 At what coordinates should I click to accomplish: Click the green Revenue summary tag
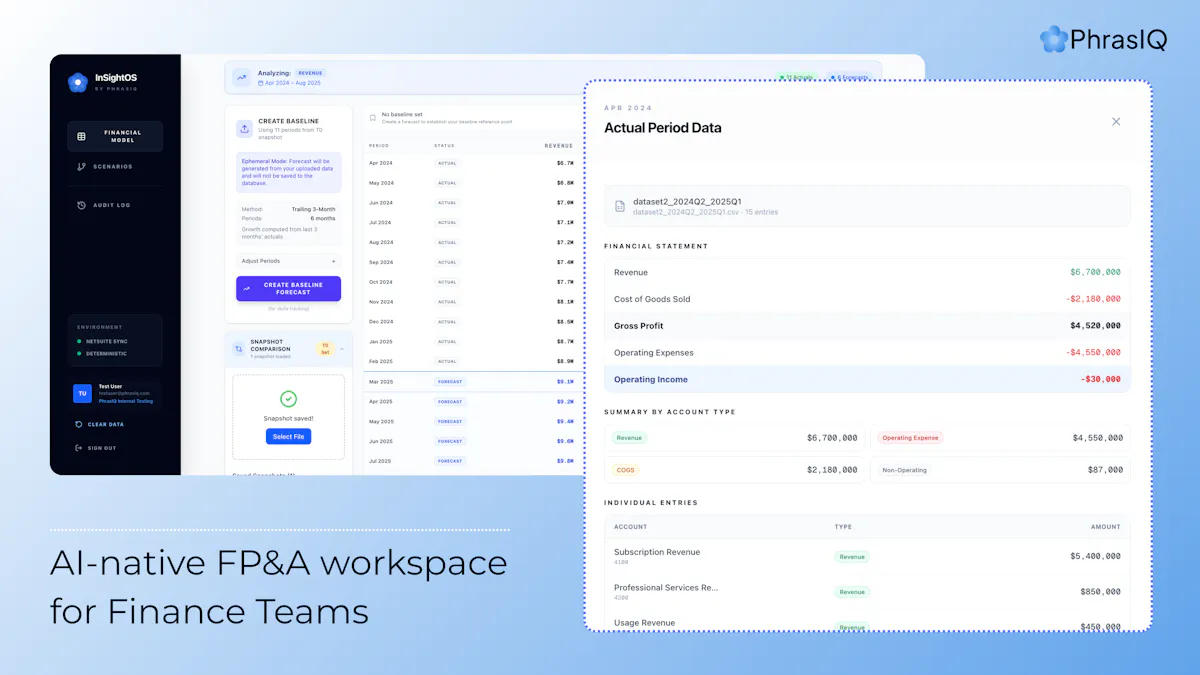pos(629,438)
